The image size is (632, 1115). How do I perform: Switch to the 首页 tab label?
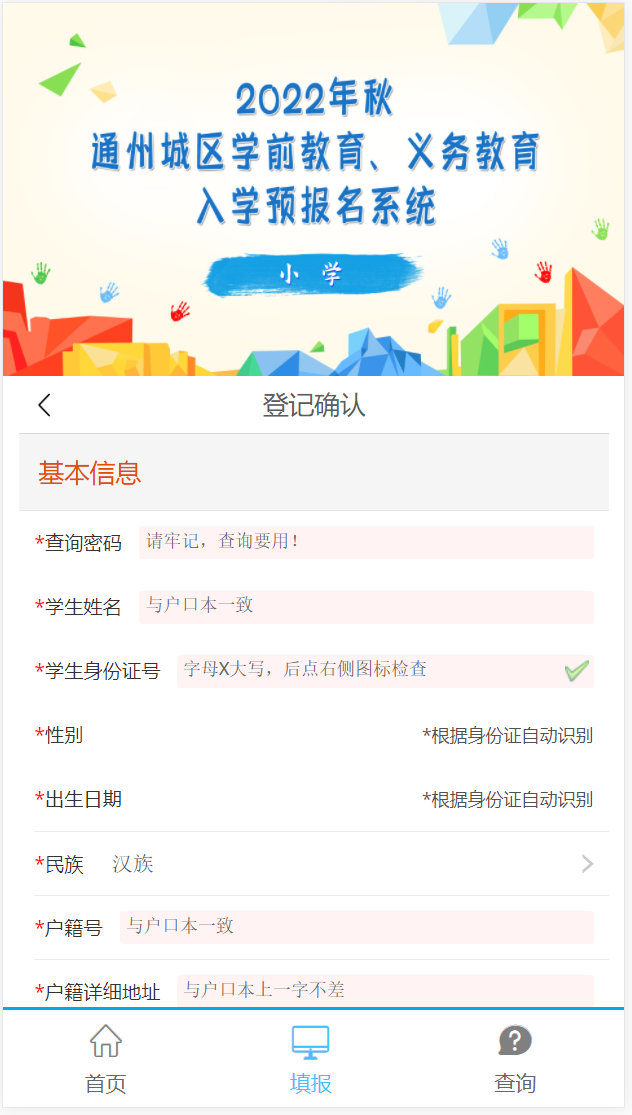(x=105, y=1083)
